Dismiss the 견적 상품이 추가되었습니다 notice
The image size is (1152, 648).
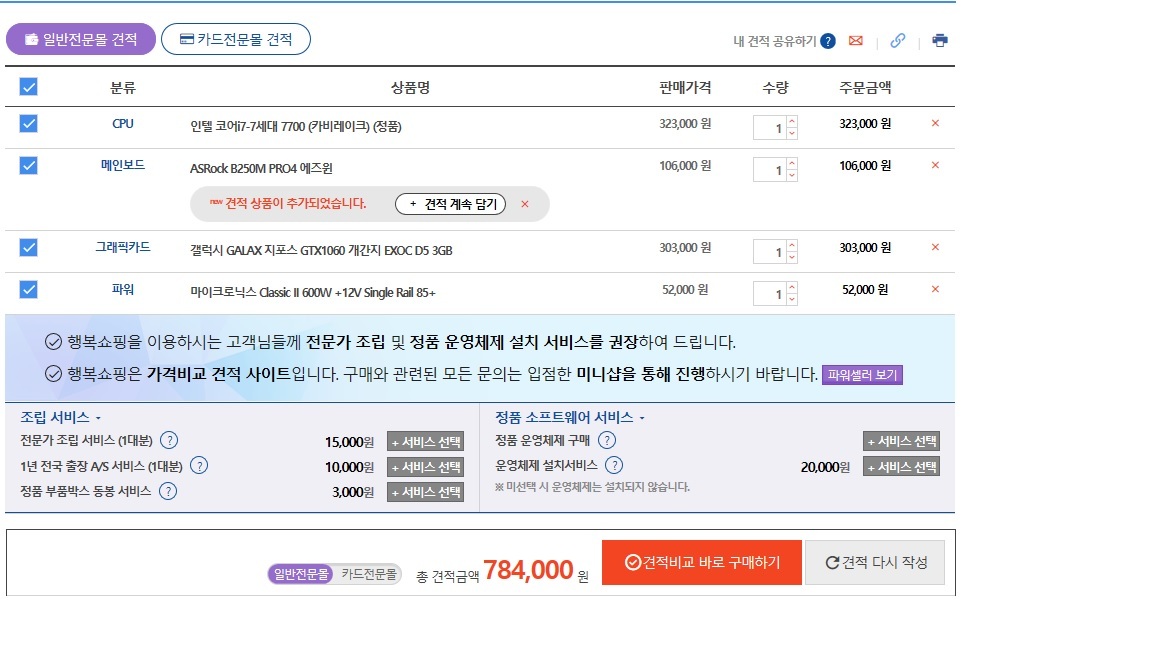point(525,204)
